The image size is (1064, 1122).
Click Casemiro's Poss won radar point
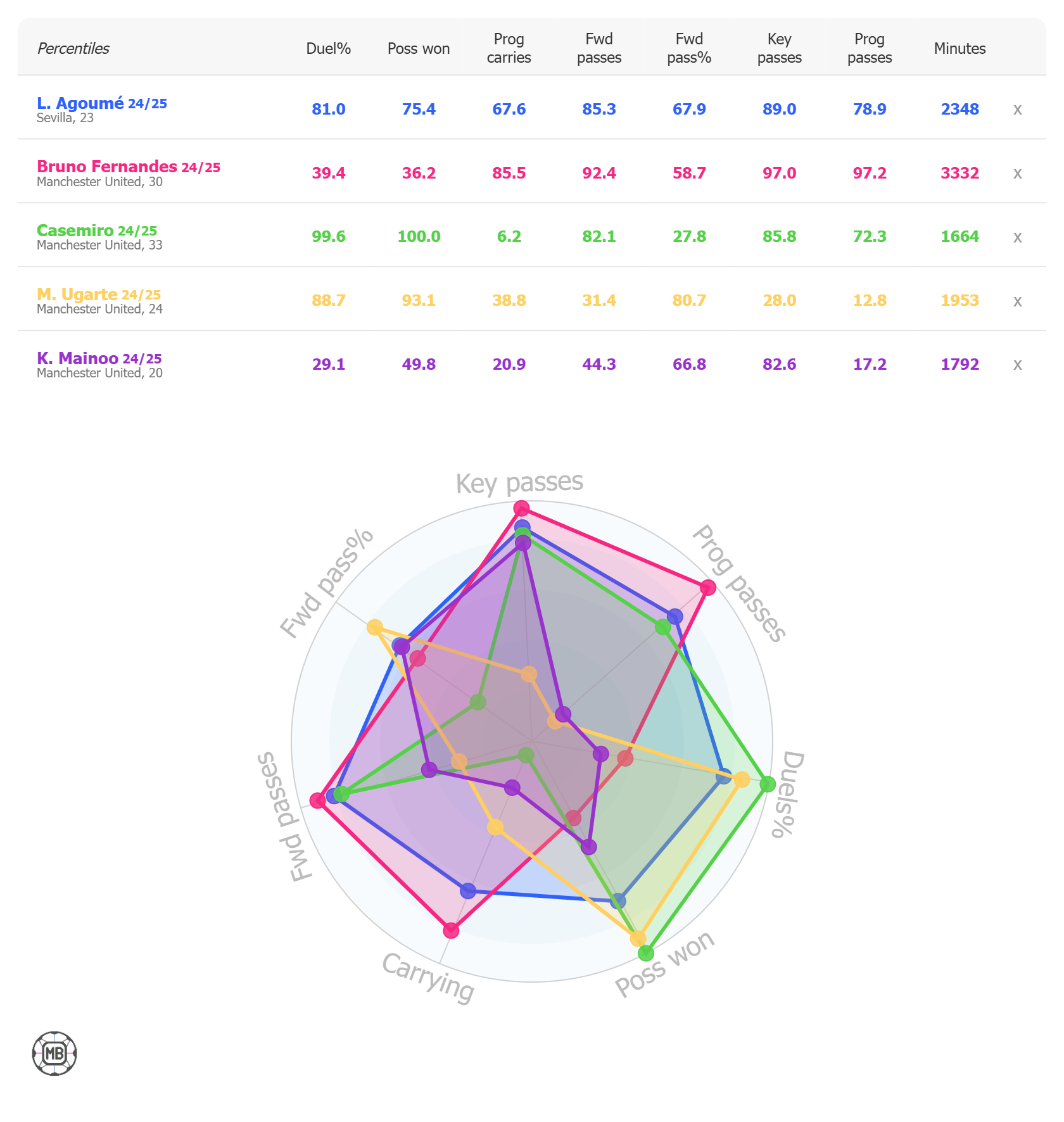pyautogui.click(x=646, y=952)
